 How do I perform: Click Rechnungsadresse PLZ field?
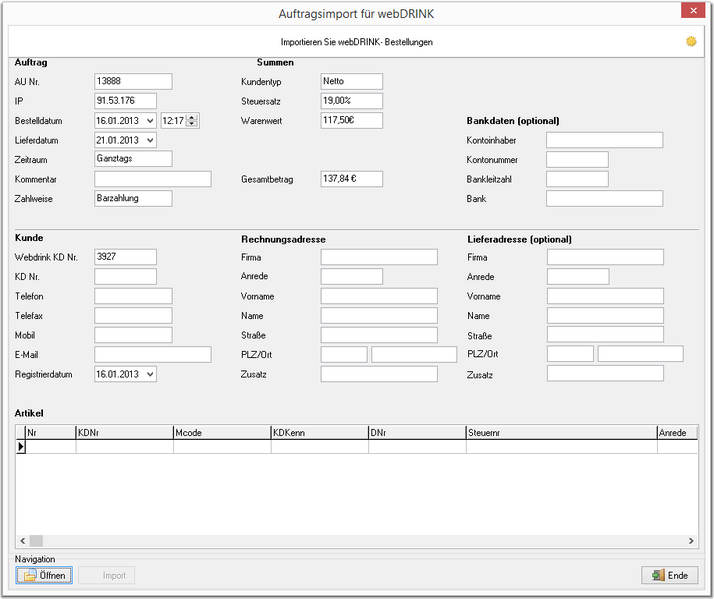pos(344,354)
